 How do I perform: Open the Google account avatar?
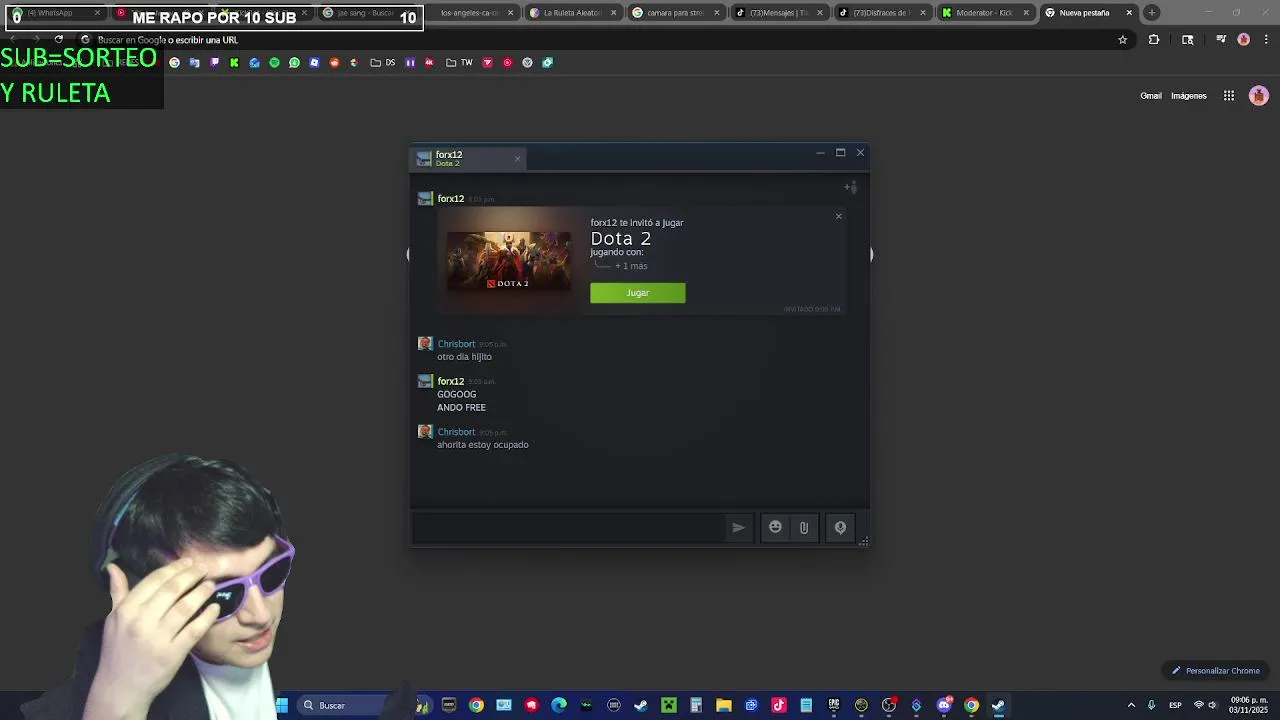(1258, 96)
